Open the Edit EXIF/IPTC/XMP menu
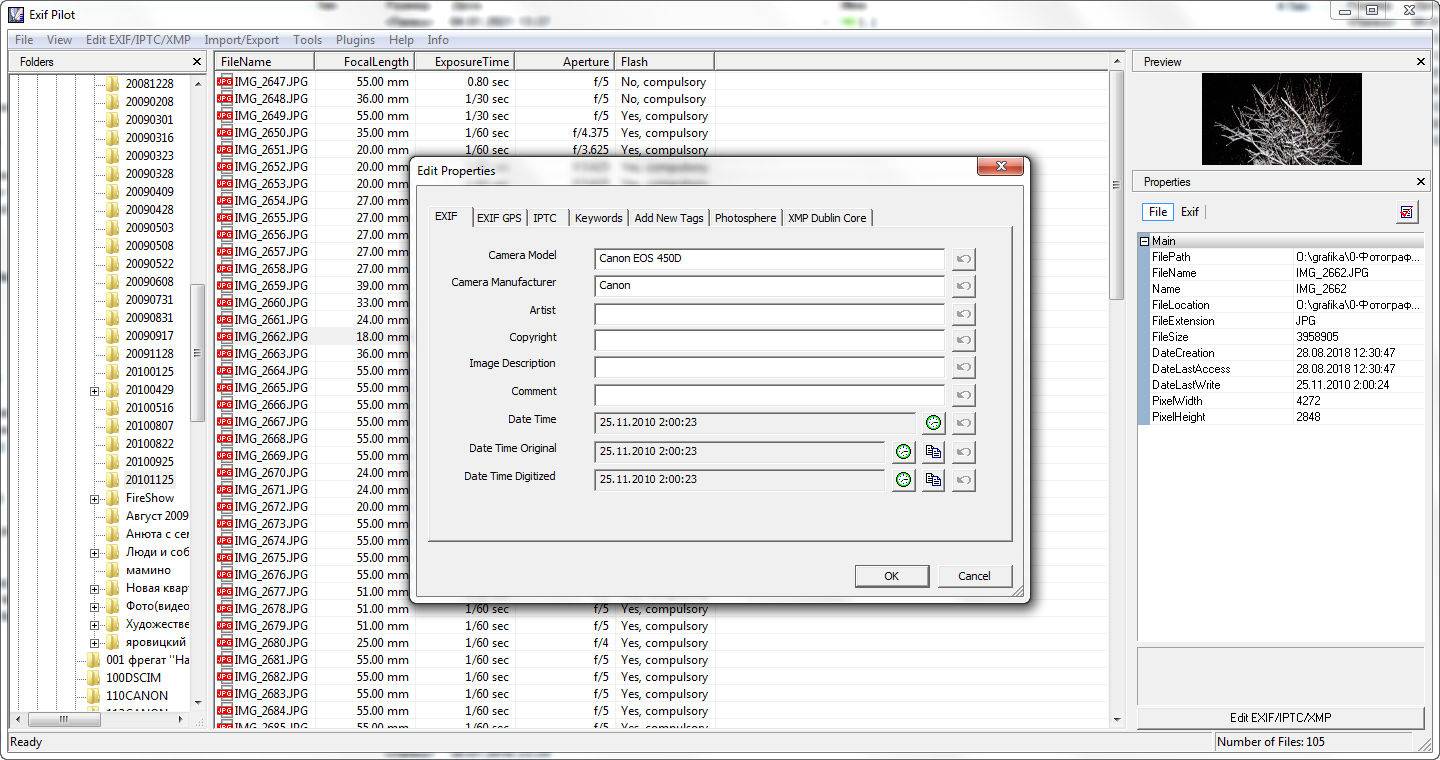 click(138, 40)
